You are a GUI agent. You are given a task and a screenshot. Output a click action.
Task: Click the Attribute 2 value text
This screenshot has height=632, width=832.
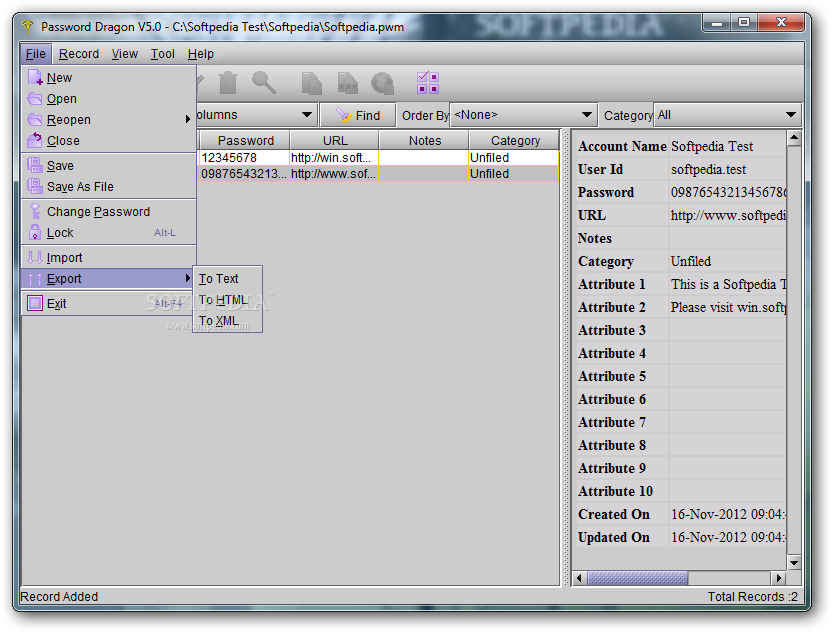[x=728, y=307]
